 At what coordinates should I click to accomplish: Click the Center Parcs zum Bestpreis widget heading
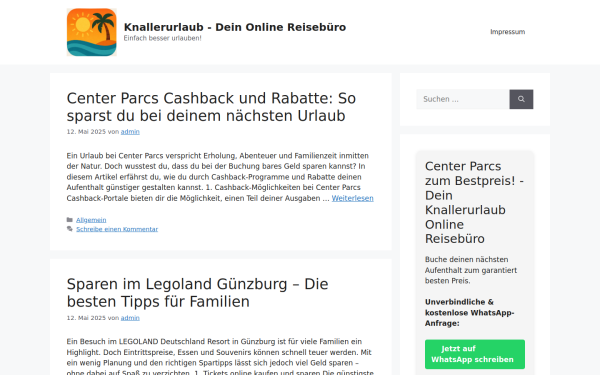[x=474, y=202]
